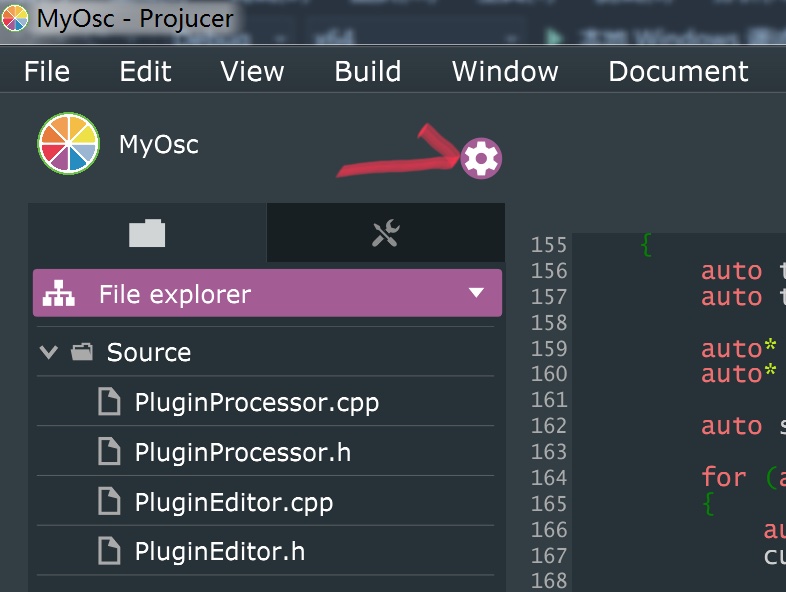Open the File explorer dropdown arrow
Screen dimensions: 786x592
[x=476, y=294]
